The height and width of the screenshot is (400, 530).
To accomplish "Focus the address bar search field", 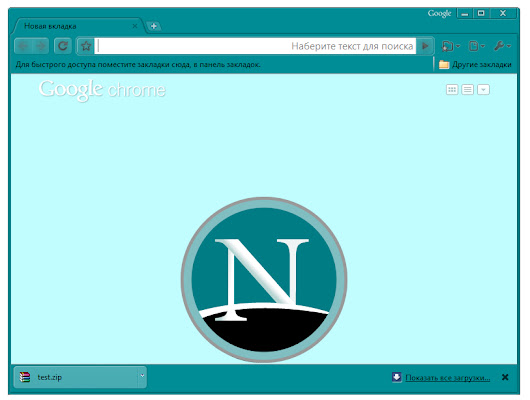I will (x=255, y=46).
